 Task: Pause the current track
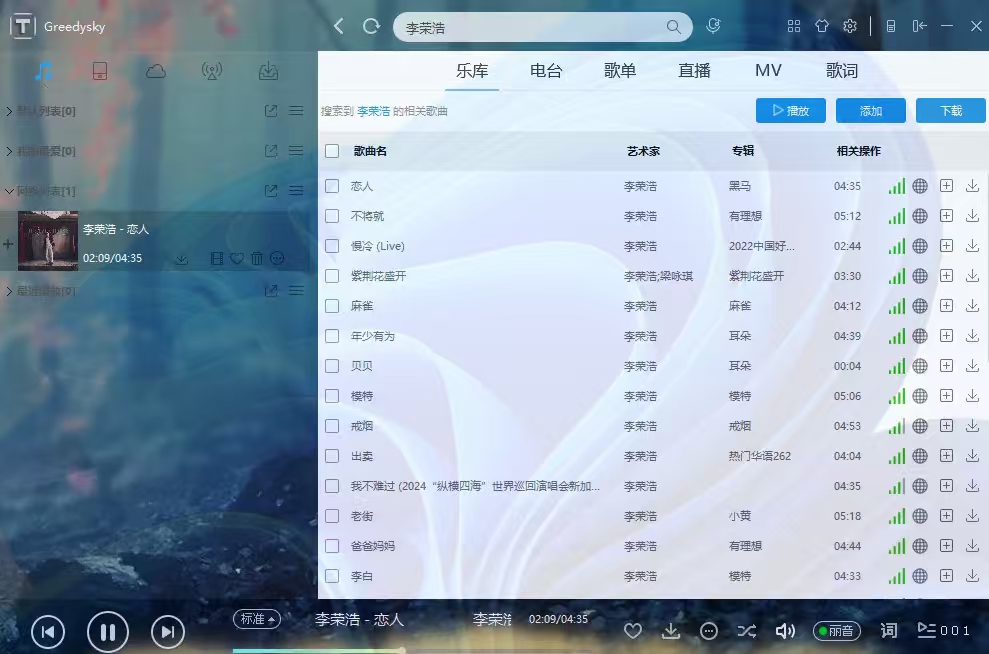108,631
